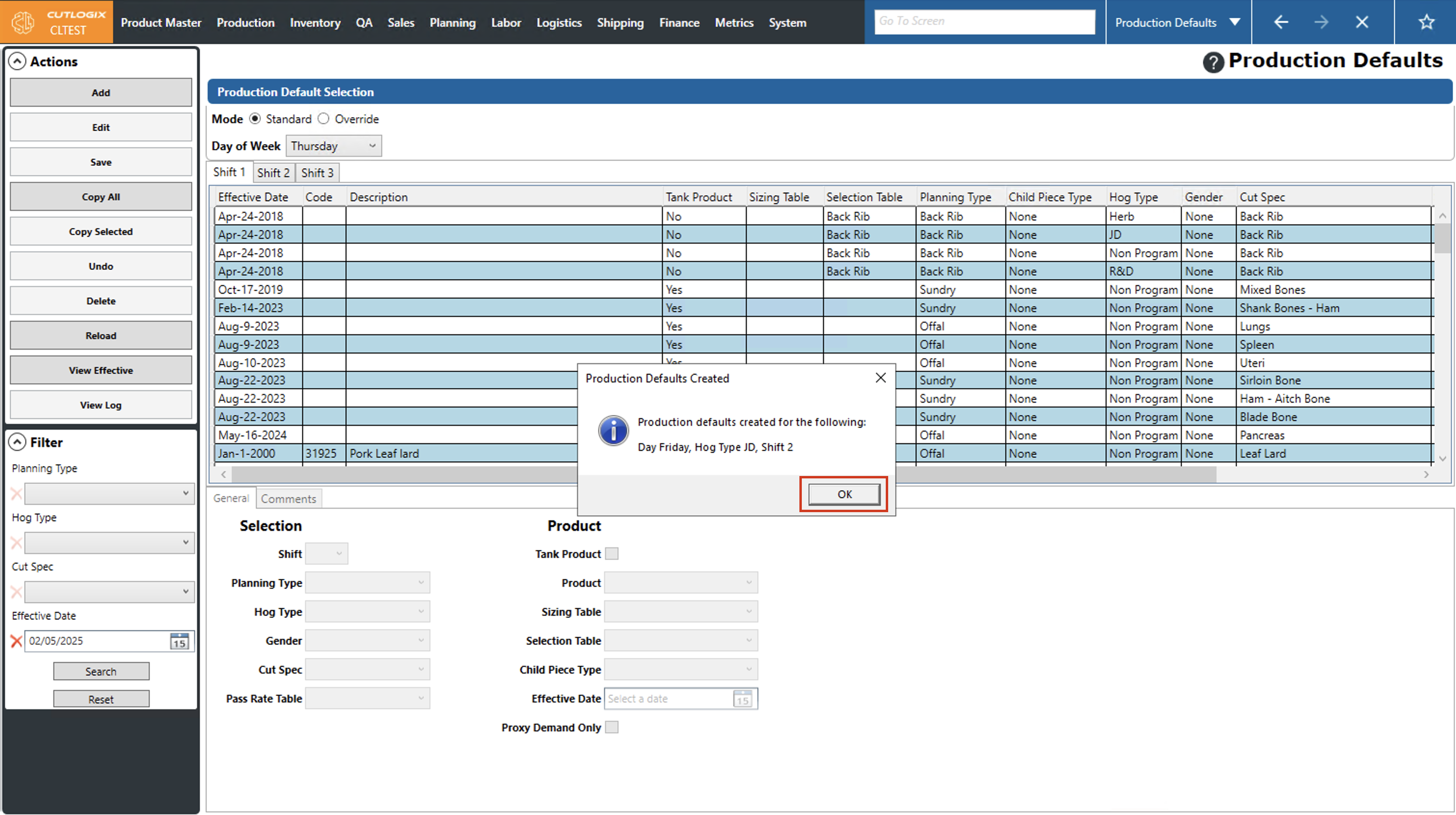Clear the Planning Type filter red X
The image size is (1456, 815).
coord(16,494)
